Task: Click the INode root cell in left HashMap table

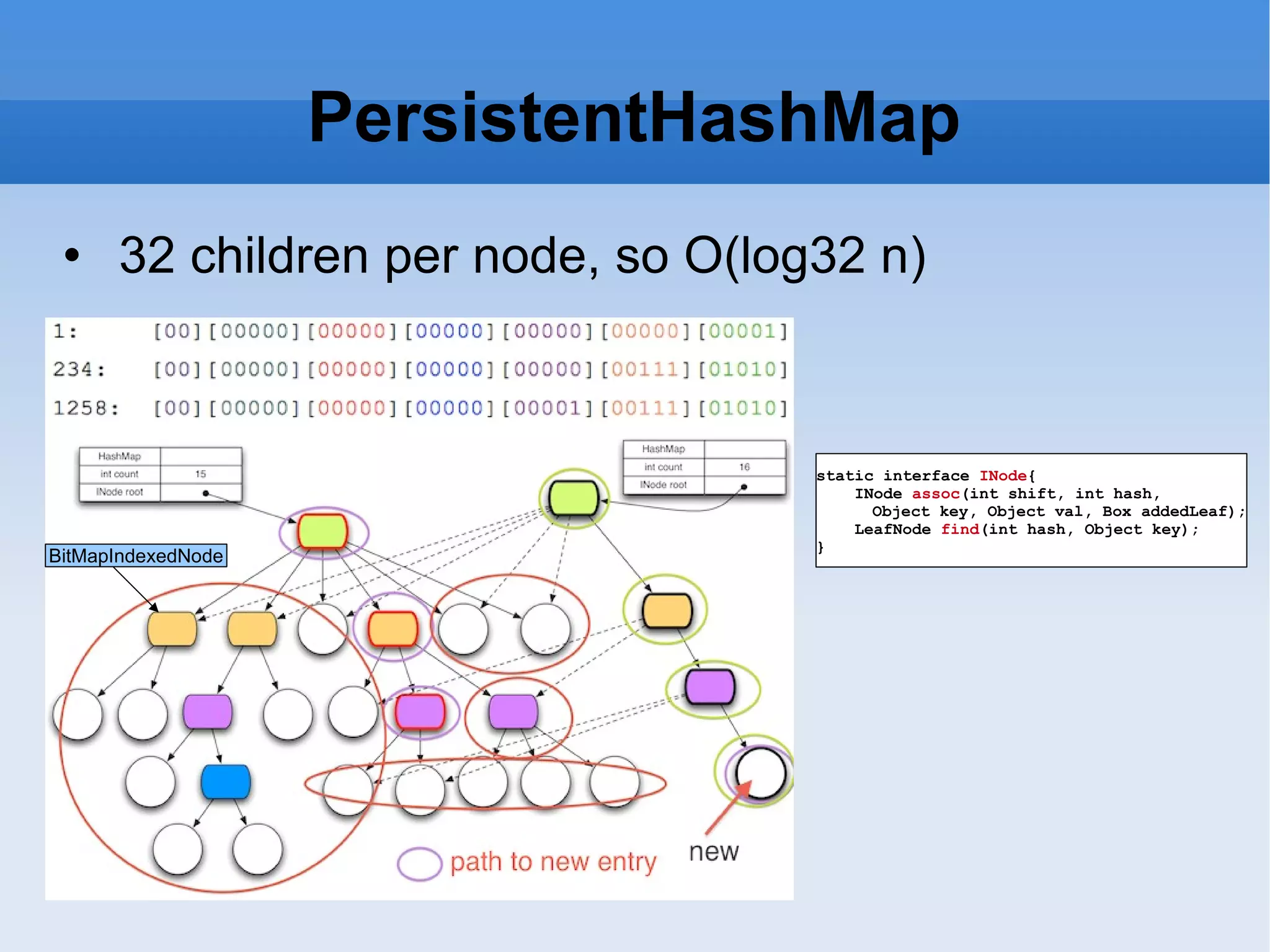Action: (x=120, y=492)
